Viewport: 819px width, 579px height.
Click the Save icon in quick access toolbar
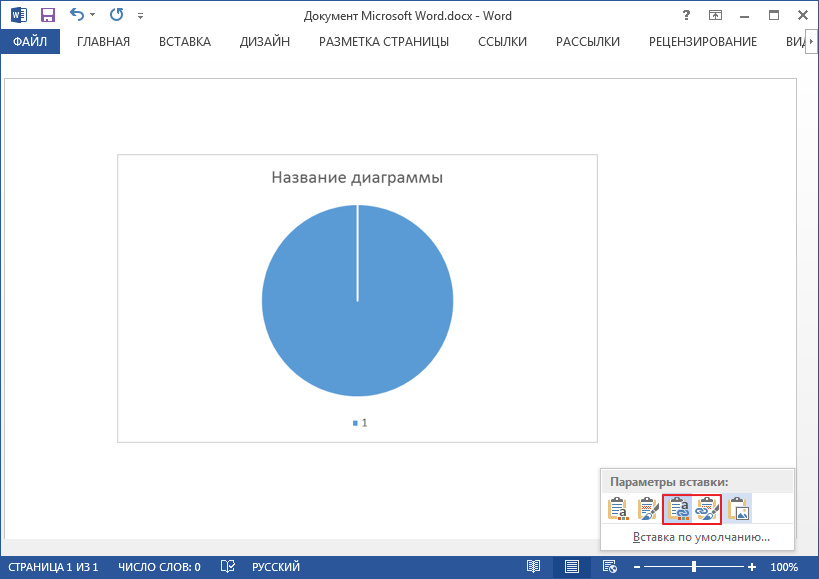click(x=47, y=15)
